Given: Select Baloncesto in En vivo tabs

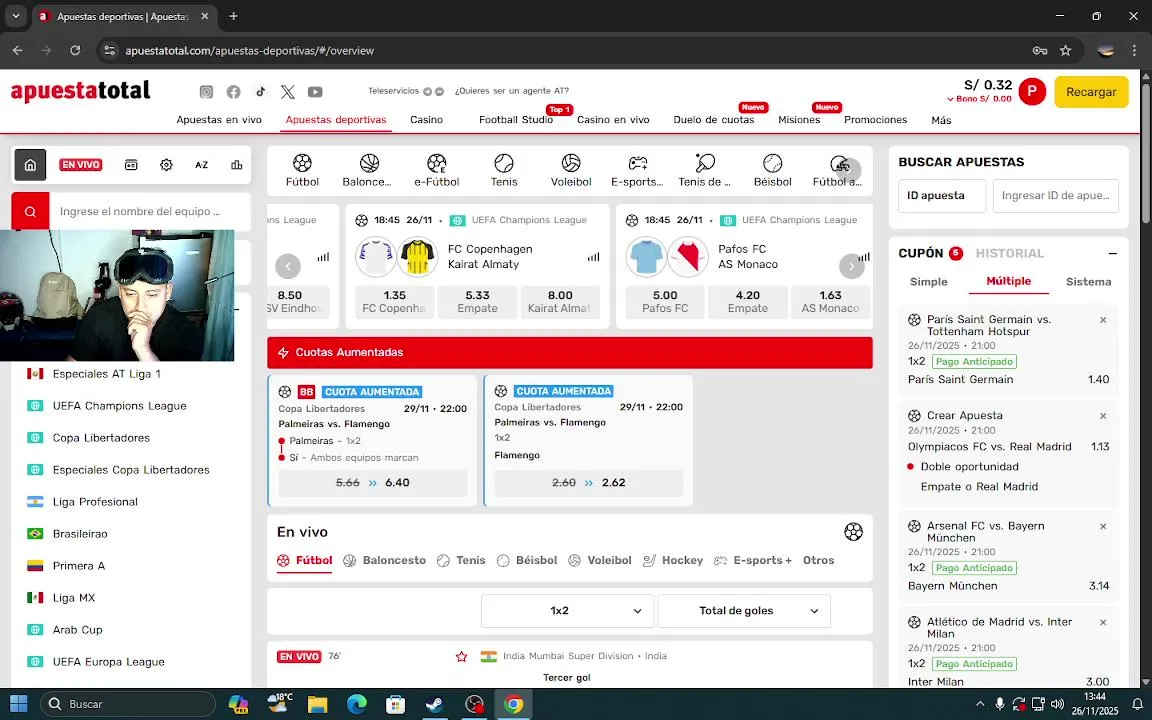Looking at the screenshot, I should click(x=385, y=561).
